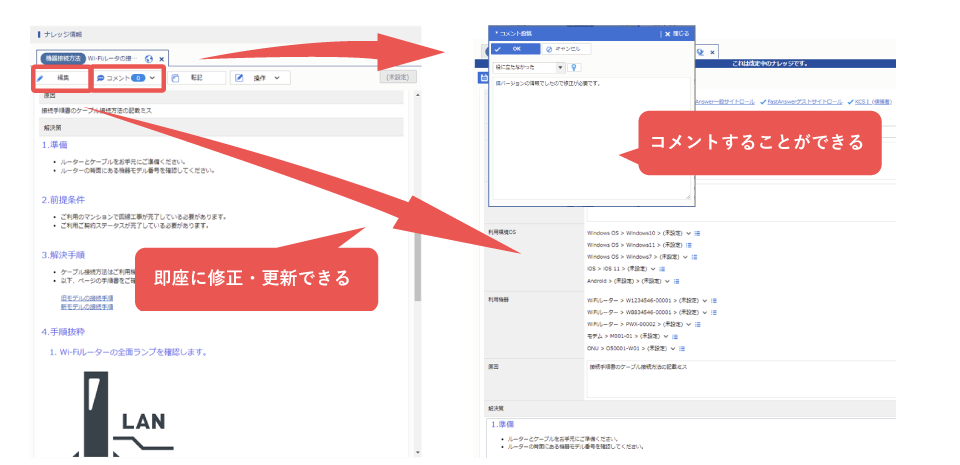The image size is (960, 465).
Task: Expand chevron beside the iOS 11 entry
Action: point(654,268)
